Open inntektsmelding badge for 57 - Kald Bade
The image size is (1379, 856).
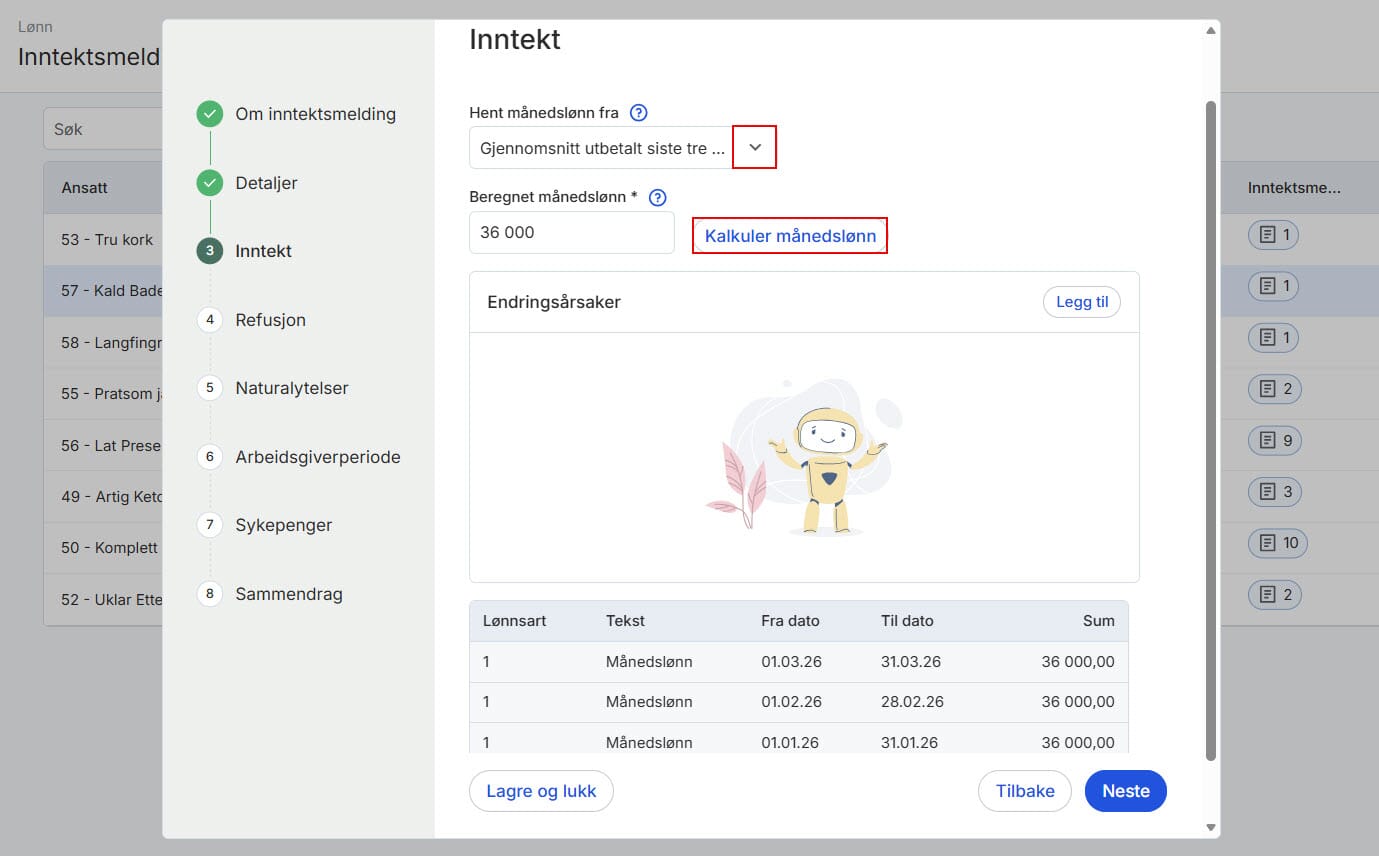[x=1274, y=286]
